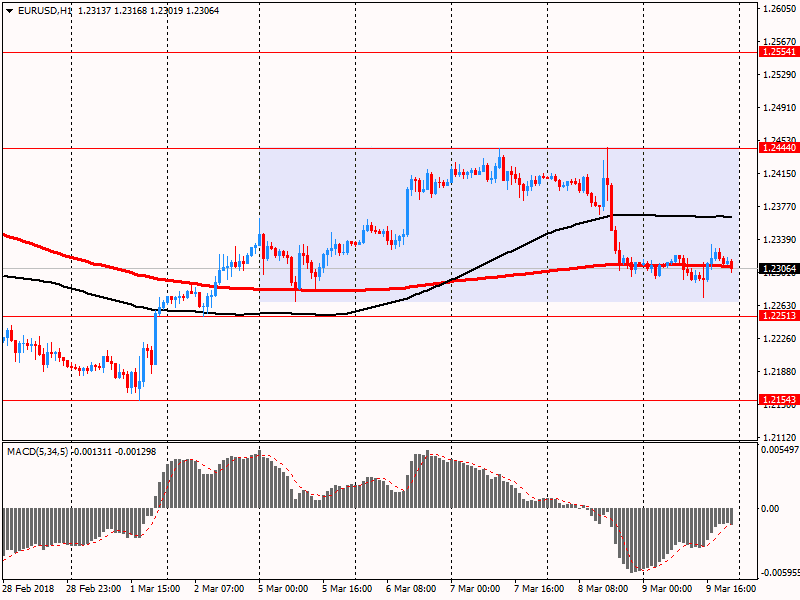Click the 1 Mar 15:00 time label
The height and width of the screenshot is (600, 800).
[x=155, y=588]
